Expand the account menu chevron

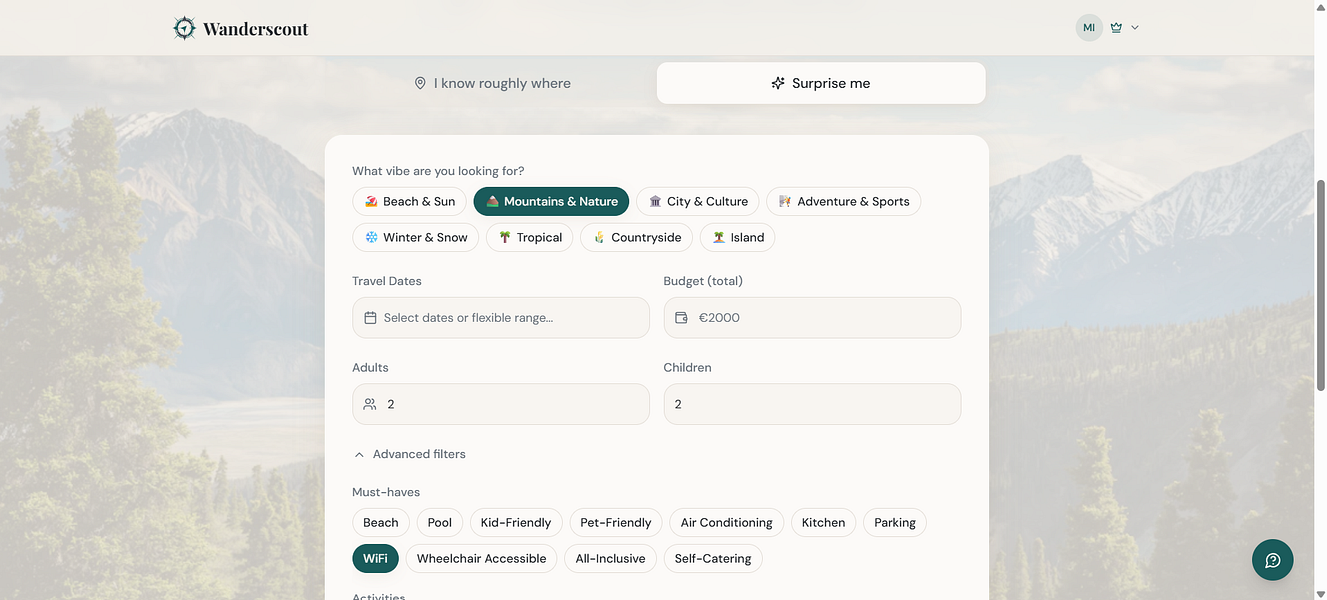click(1135, 28)
